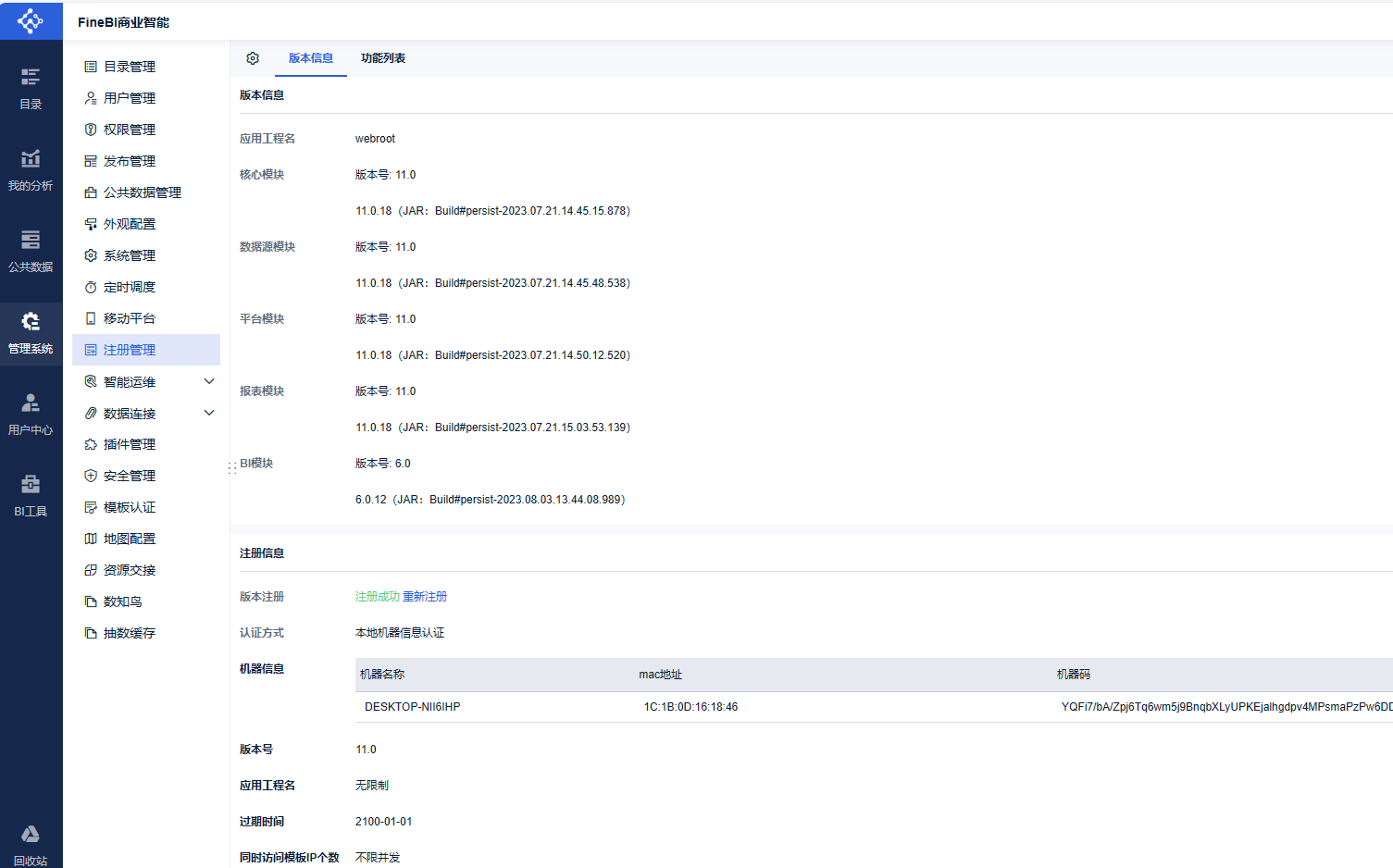
Task: Switch to the 版本信息 tab
Action: pyautogui.click(x=311, y=58)
